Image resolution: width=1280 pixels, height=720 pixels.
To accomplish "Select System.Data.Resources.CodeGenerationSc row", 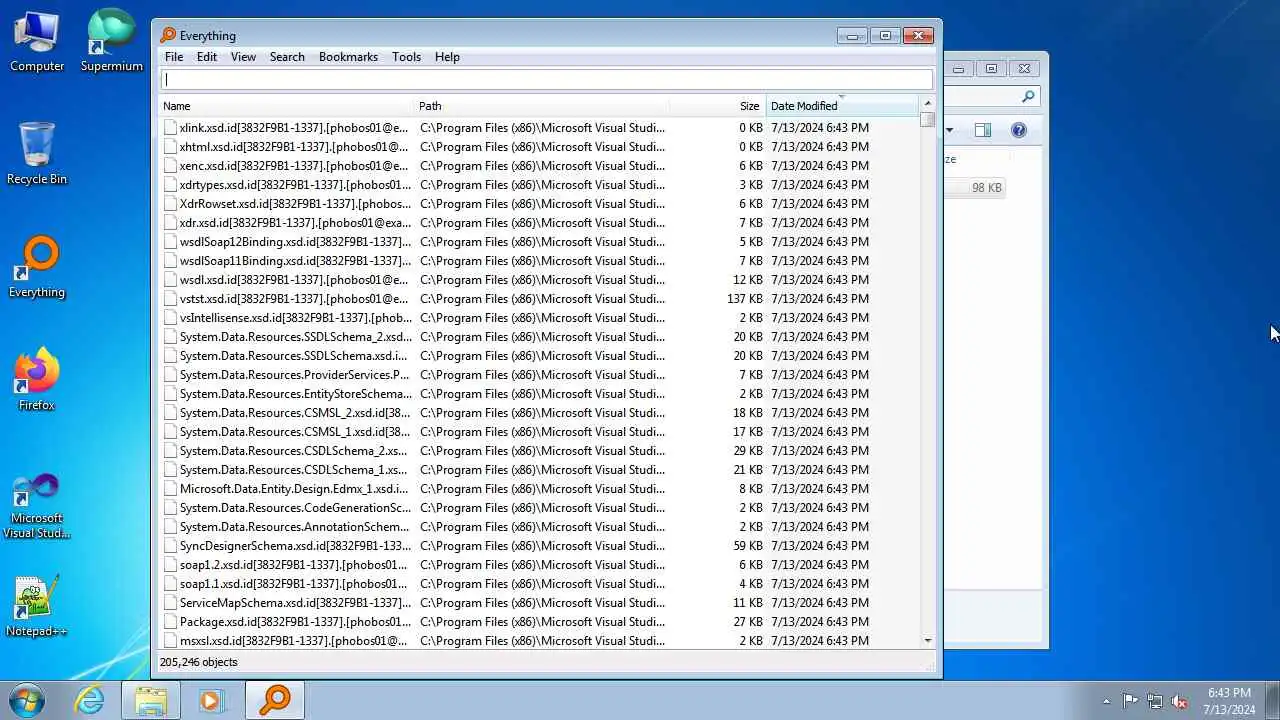I will tap(539, 508).
